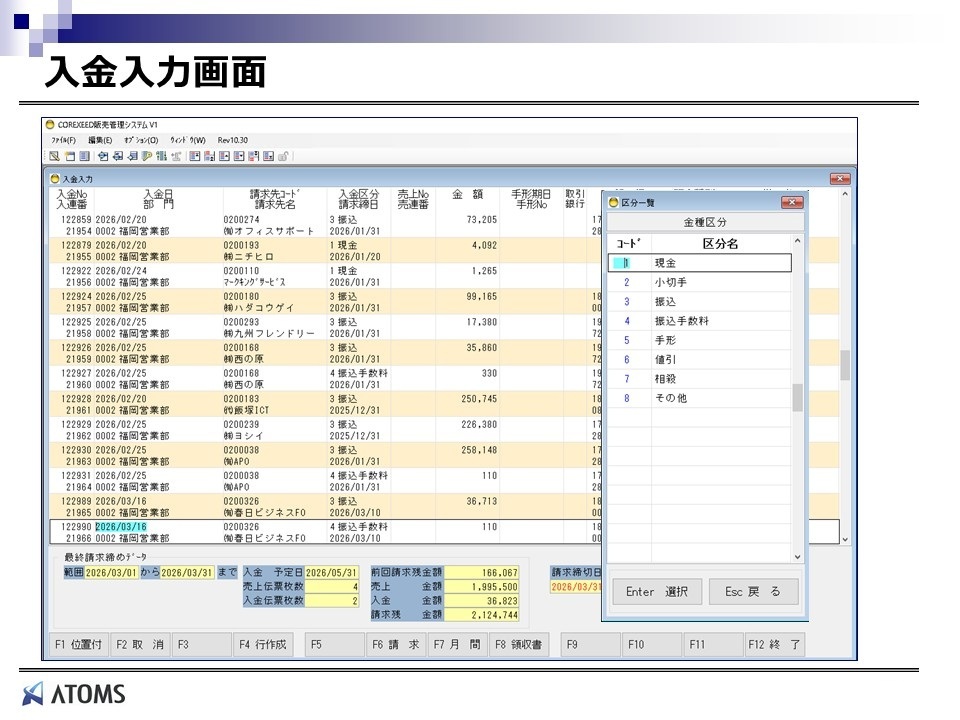Screen dimensions: 960x720
Task: Click the highlighted 2026/03/16 入金日 field
Action: [x=121, y=526]
